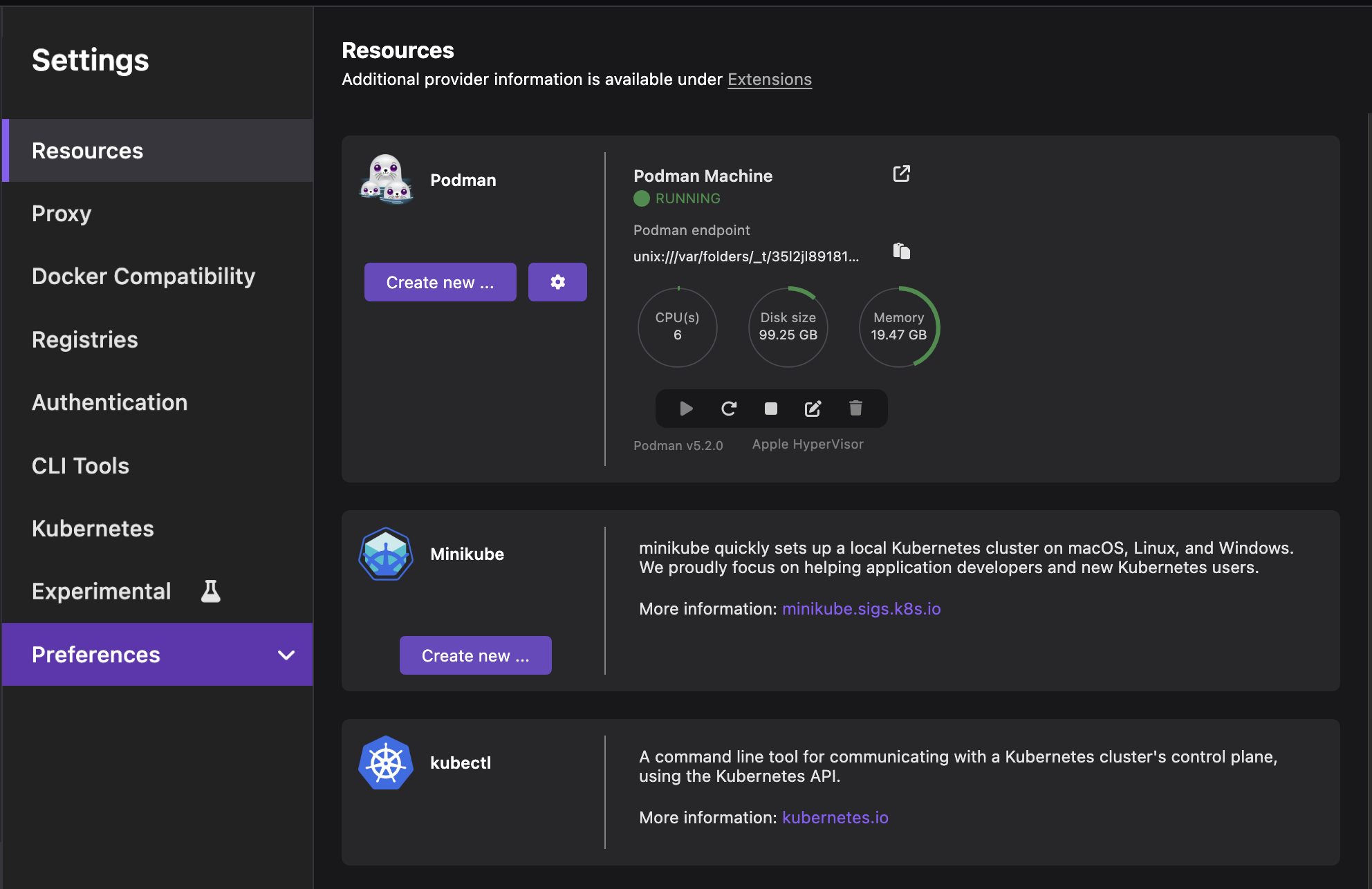This screenshot has width=1372, height=889.
Task: Expand the Preferences section chevron
Action: tap(286, 655)
